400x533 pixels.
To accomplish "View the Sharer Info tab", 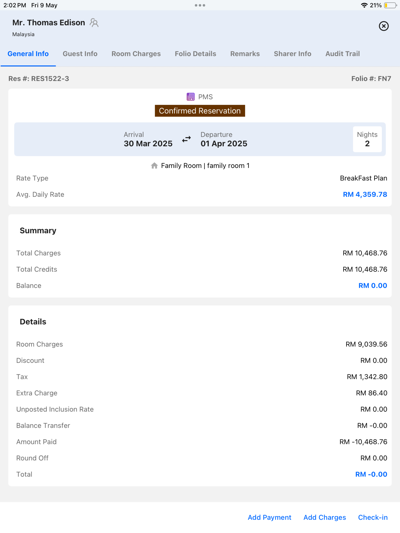I will pyautogui.click(x=293, y=54).
